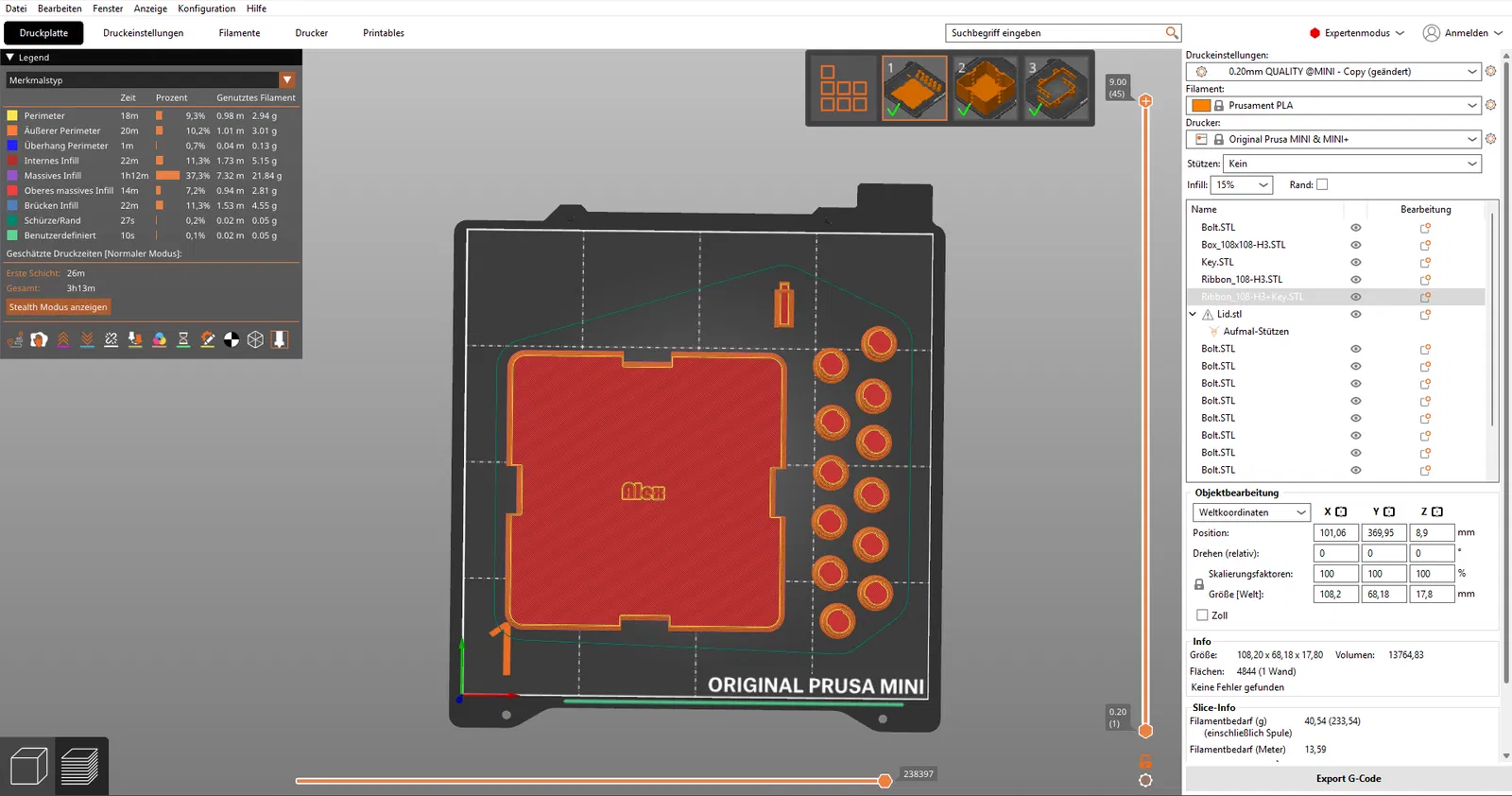Viewport: 1512px width, 796px height.
Task: Collapse the Legend panel
Action: [x=10, y=58]
